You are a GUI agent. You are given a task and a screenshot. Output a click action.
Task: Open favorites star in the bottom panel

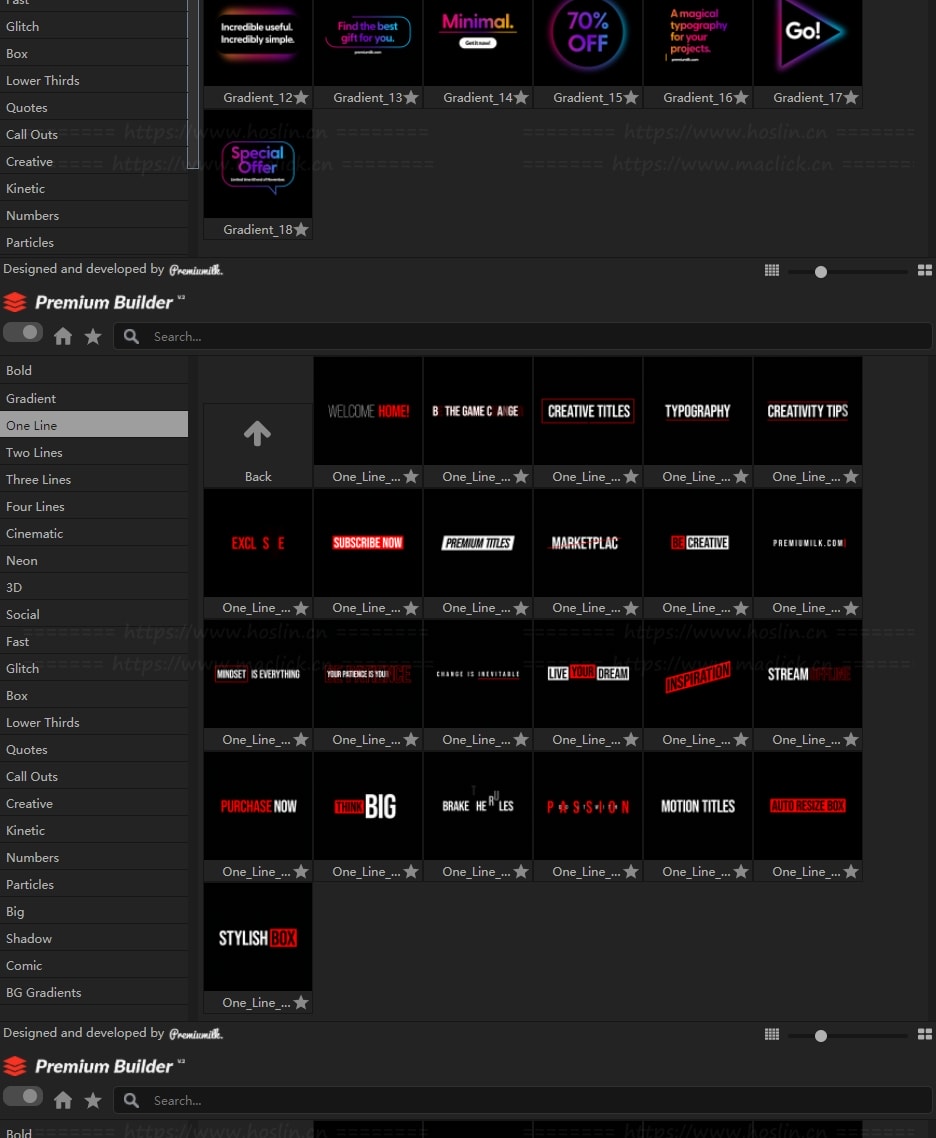[93, 1100]
